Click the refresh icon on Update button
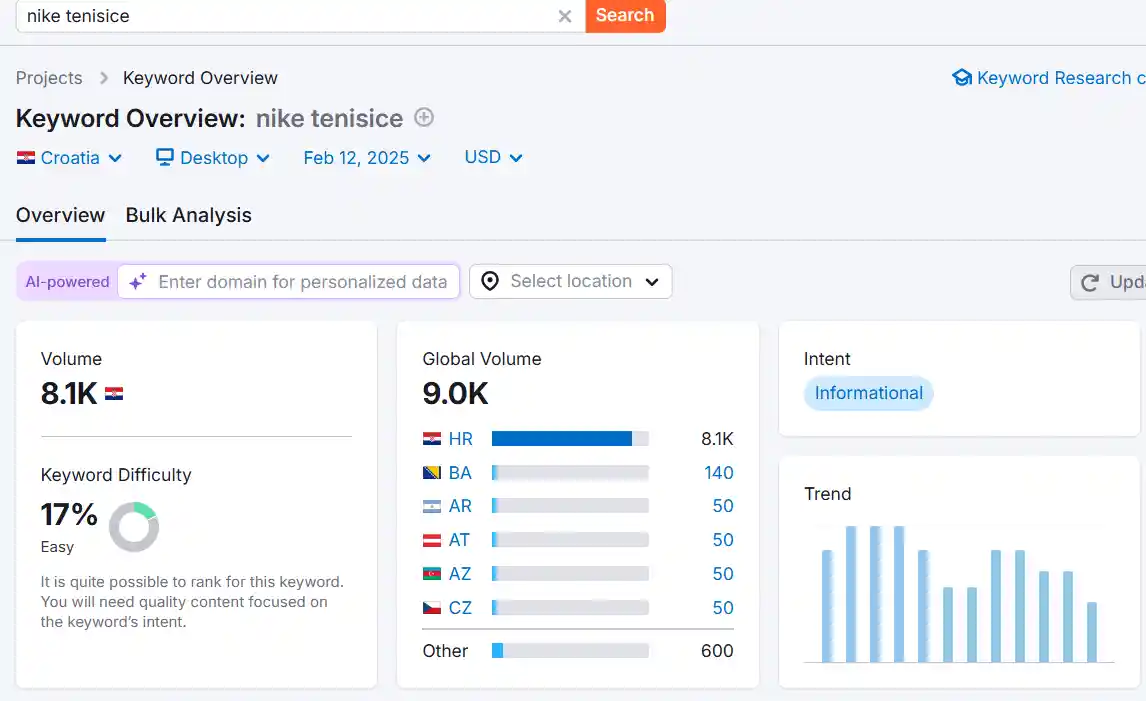Image resolution: width=1146 pixels, height=701 pixels. (1091, 283)
